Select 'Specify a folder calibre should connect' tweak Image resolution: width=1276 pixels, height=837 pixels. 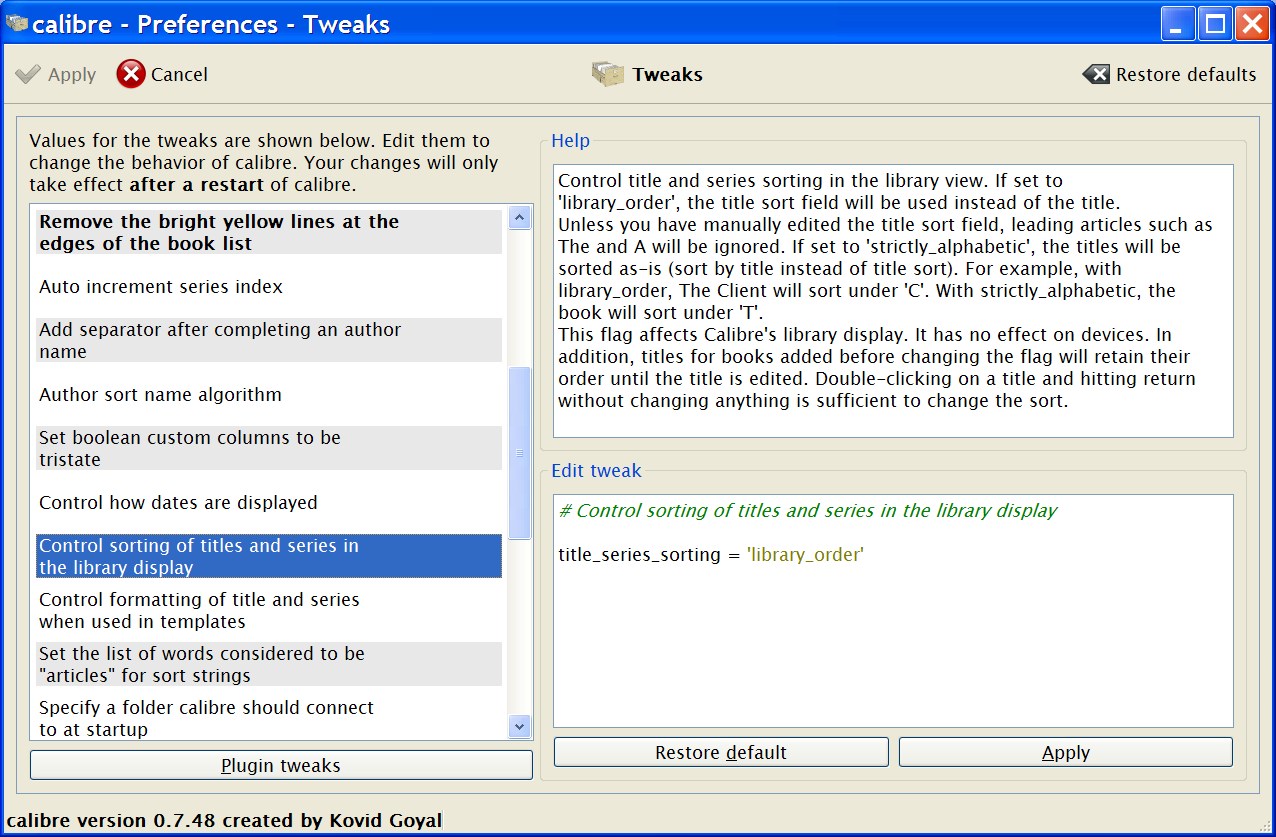click(269, 718)
